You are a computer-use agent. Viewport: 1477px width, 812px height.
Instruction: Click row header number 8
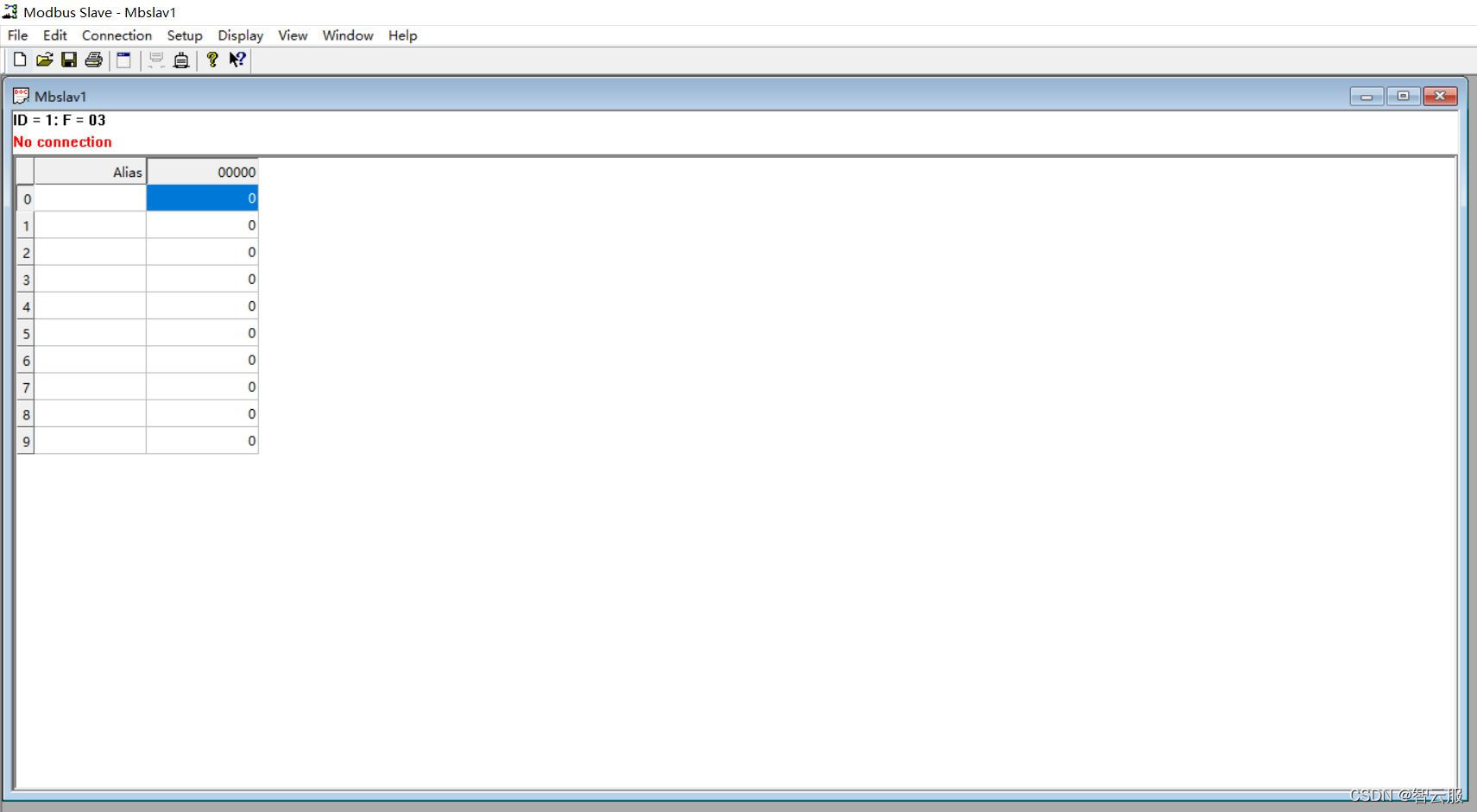tap(25, 414)
